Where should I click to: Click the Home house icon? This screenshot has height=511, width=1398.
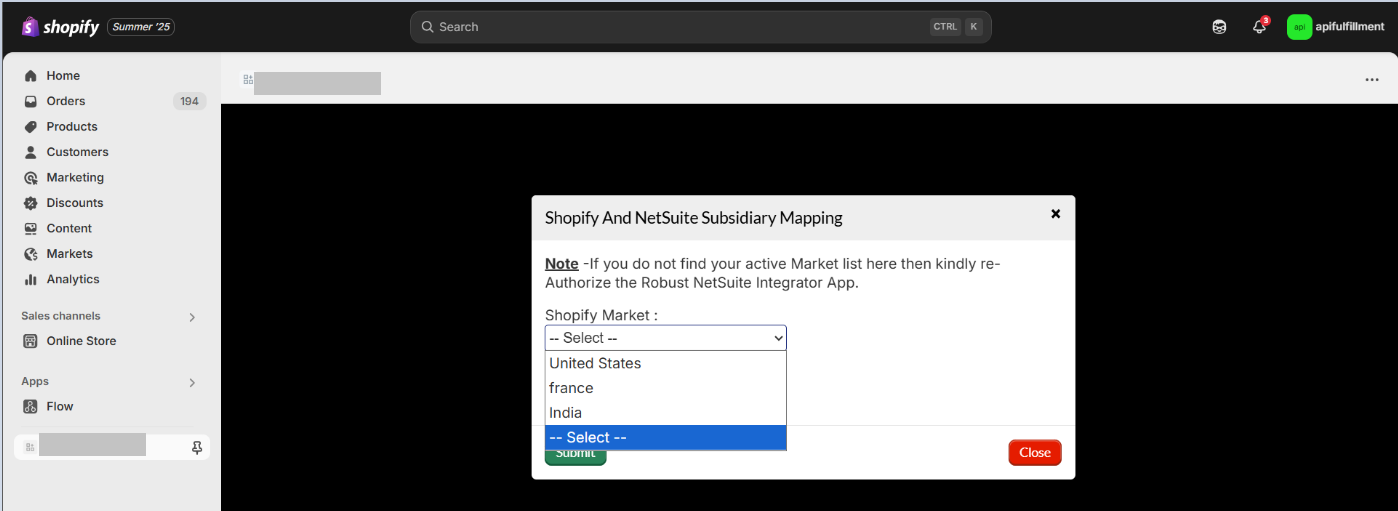coord(30,76)
